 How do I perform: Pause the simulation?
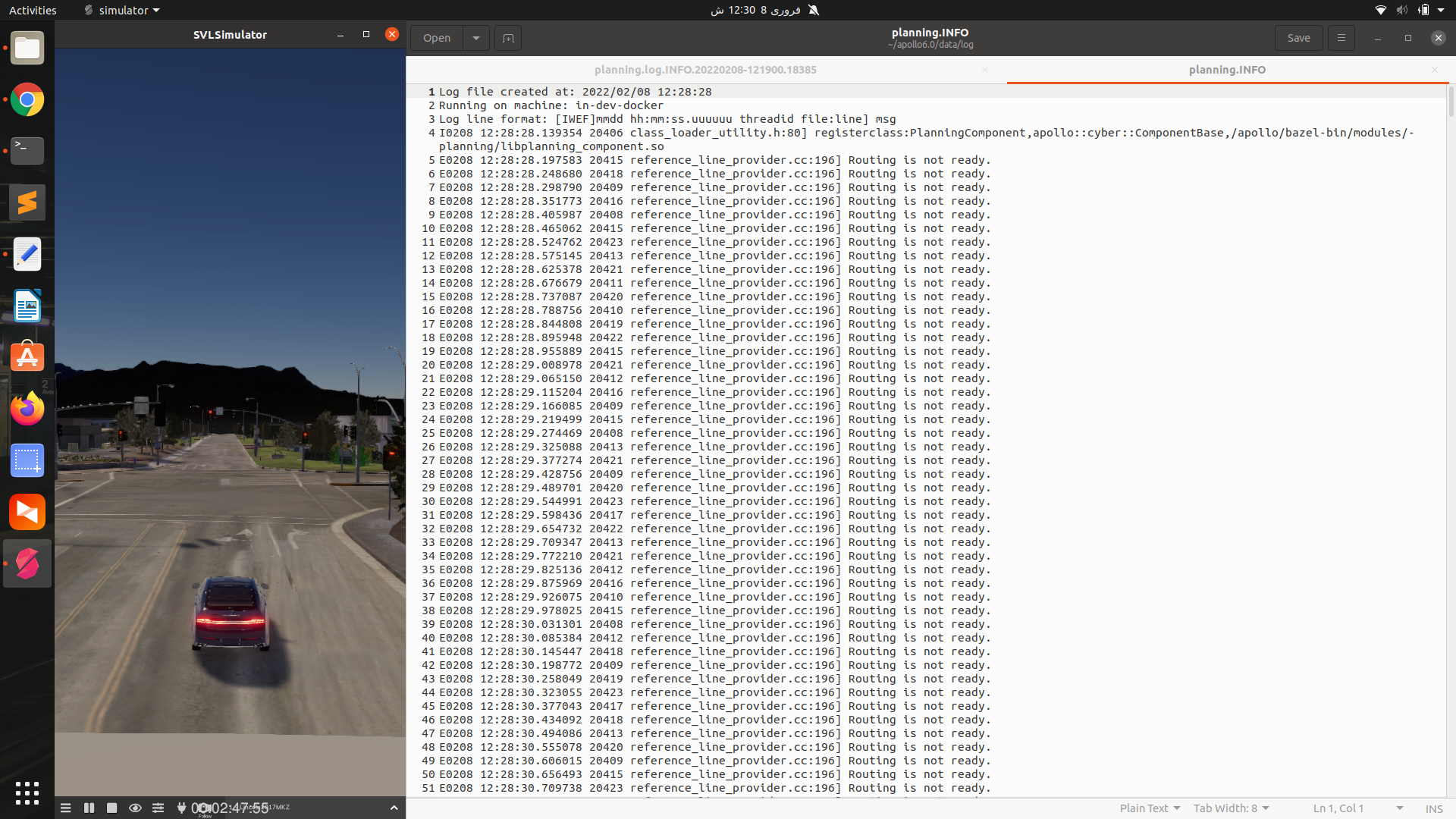[x=89, y=808]
